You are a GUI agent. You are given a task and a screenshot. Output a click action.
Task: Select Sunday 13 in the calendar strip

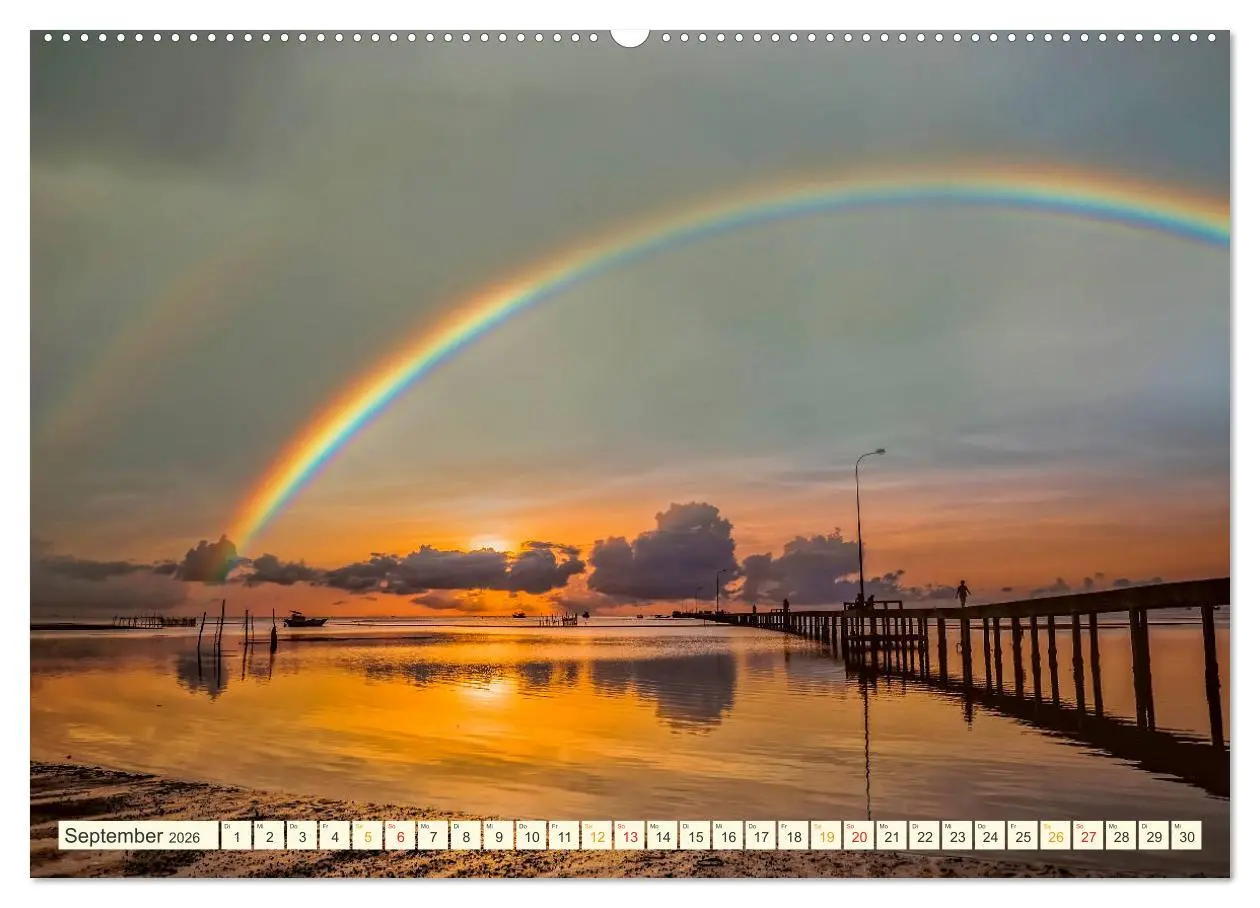(x=629, y=836)
